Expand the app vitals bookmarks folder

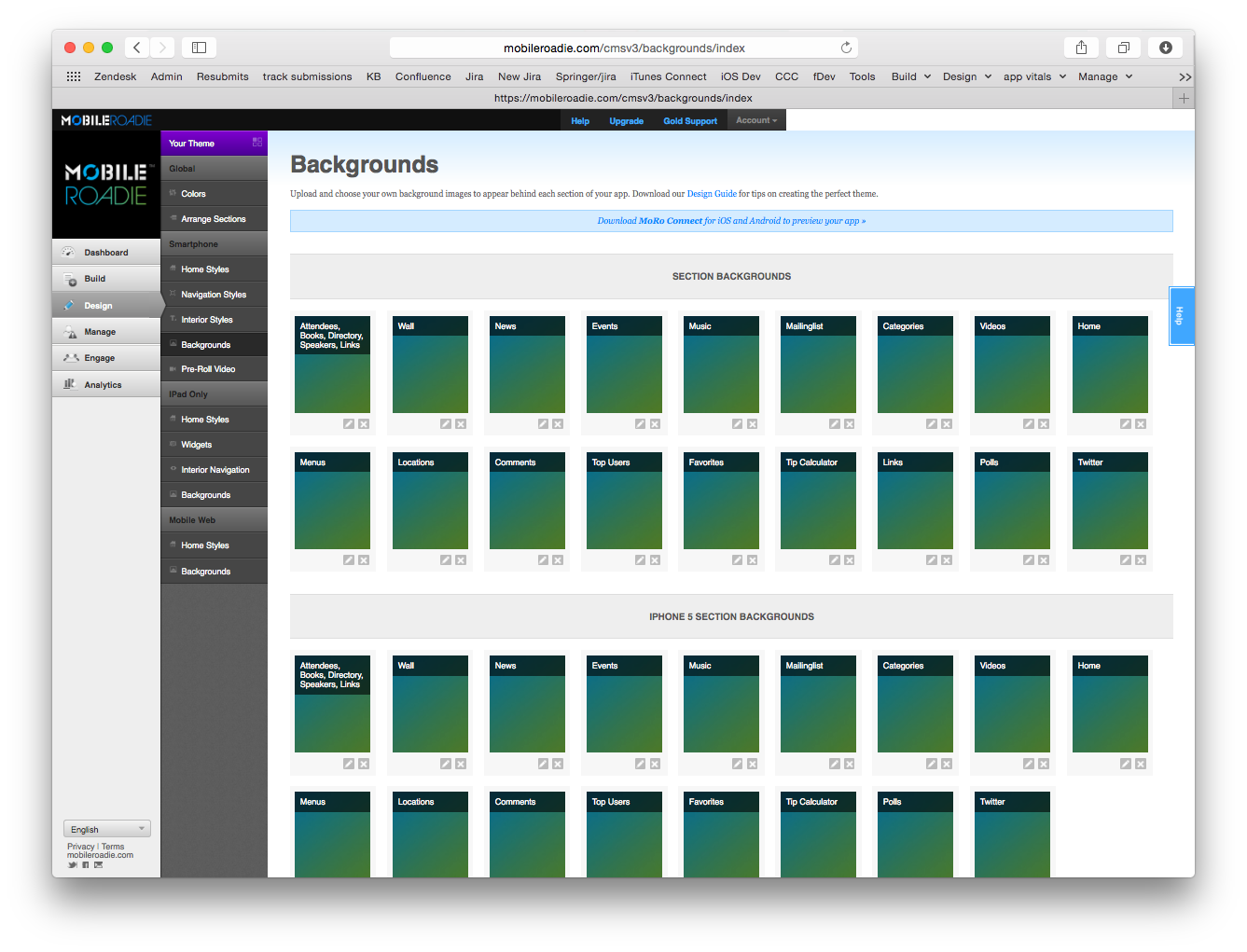click(x=1034, y=76)
